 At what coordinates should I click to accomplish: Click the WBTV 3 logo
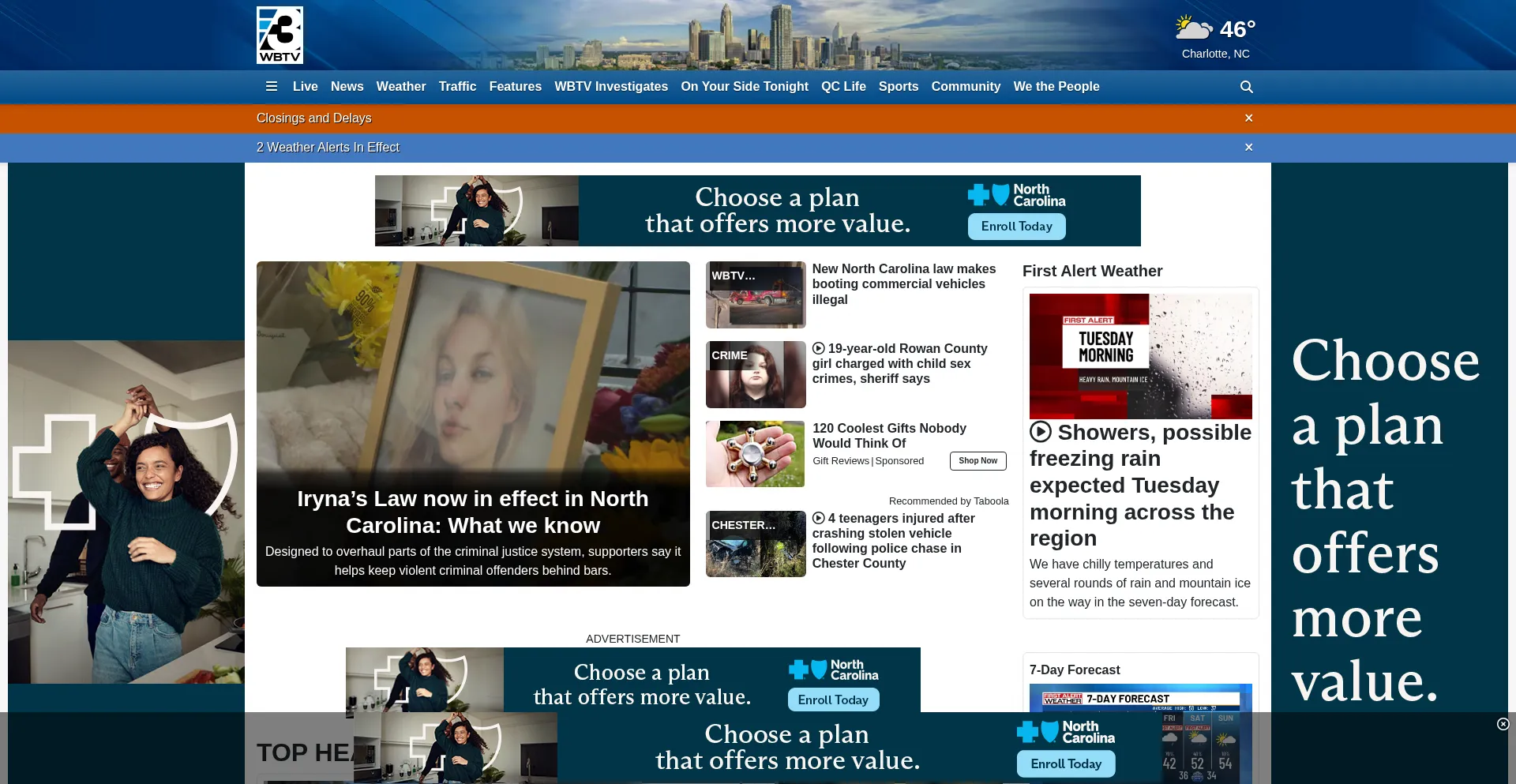click(x=280, y=36)
